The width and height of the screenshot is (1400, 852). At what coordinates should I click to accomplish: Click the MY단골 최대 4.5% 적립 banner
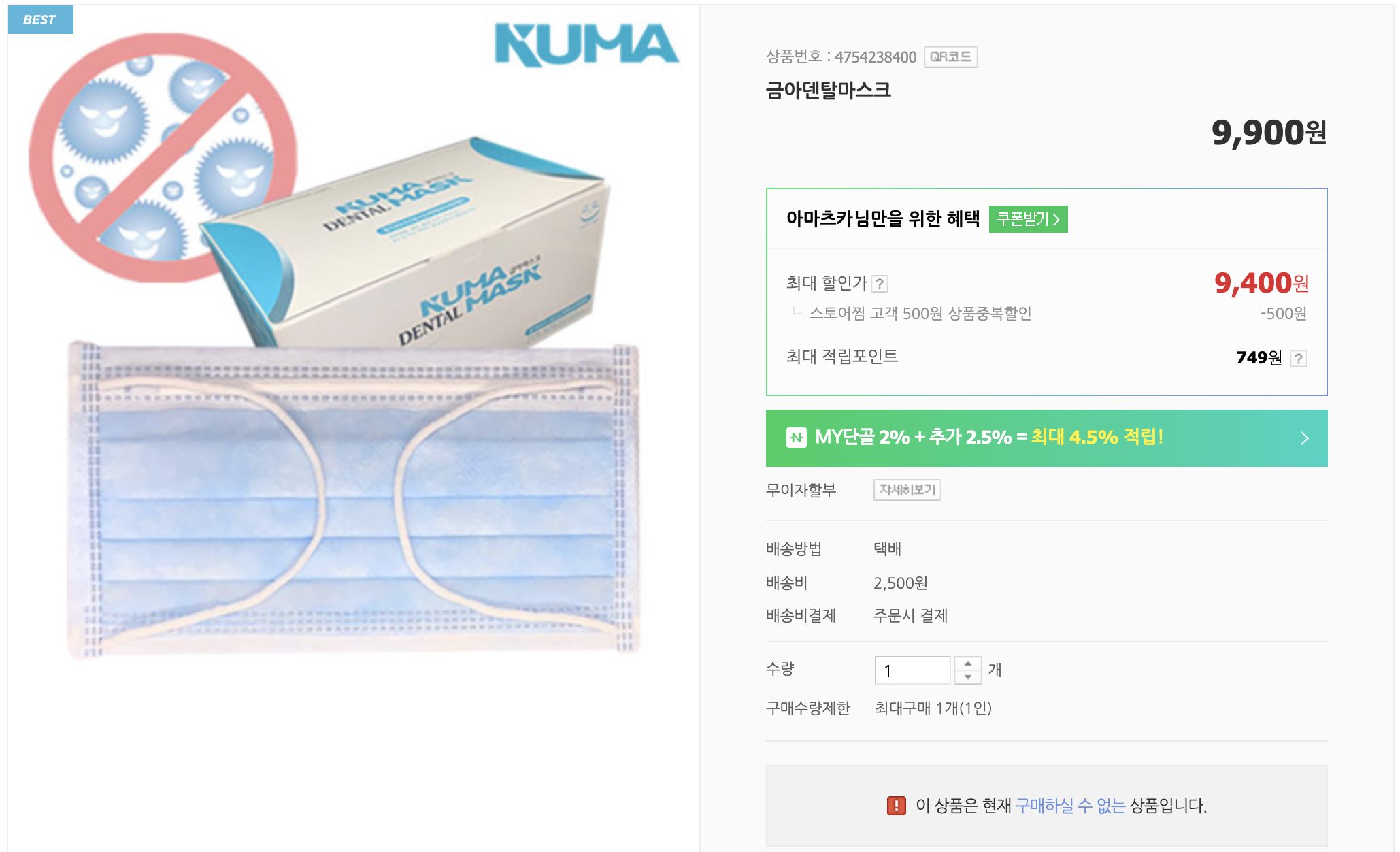pyautogui.click(x=1046, y=438)
